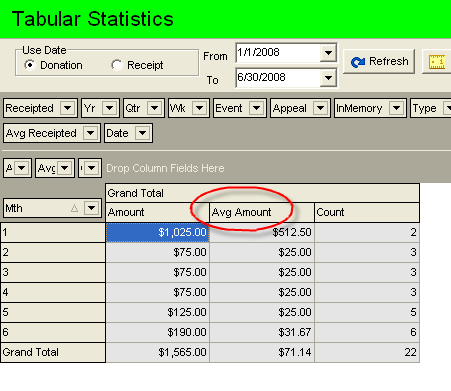
Task: Open the Wk filter field dropdown
Action: click(x=199, y=108)
